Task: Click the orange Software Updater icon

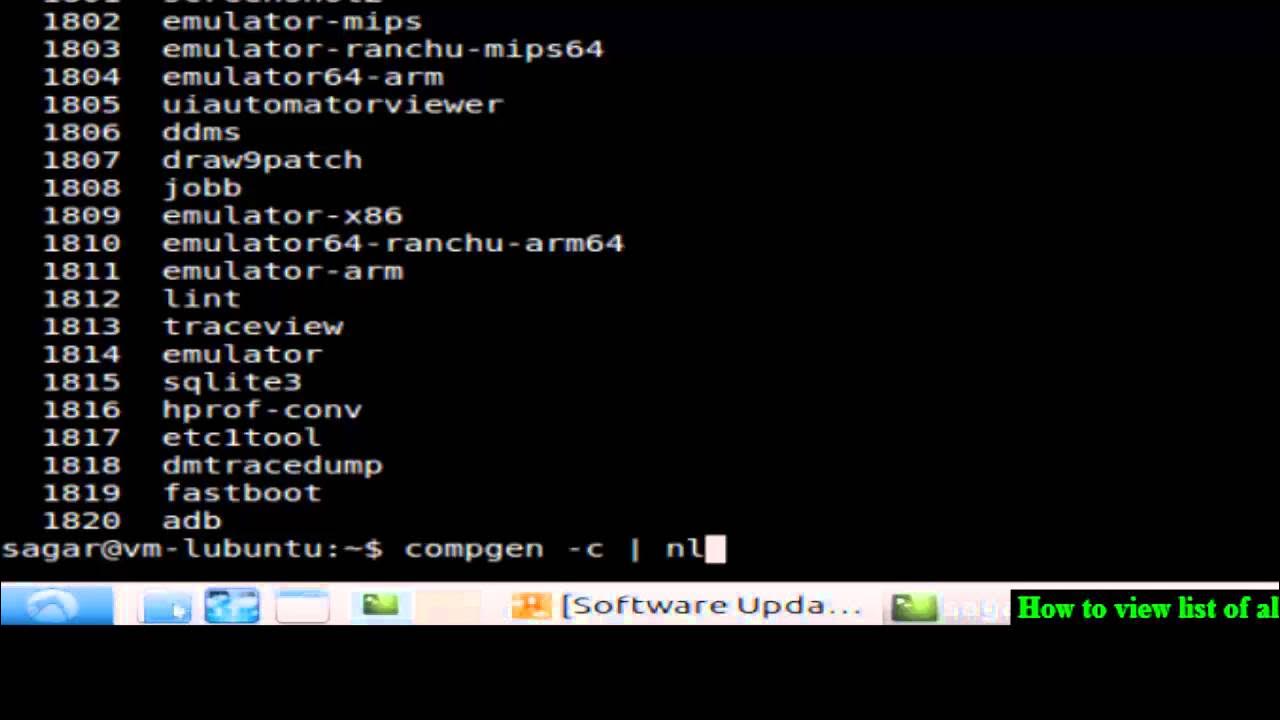Action: point(531,606)
